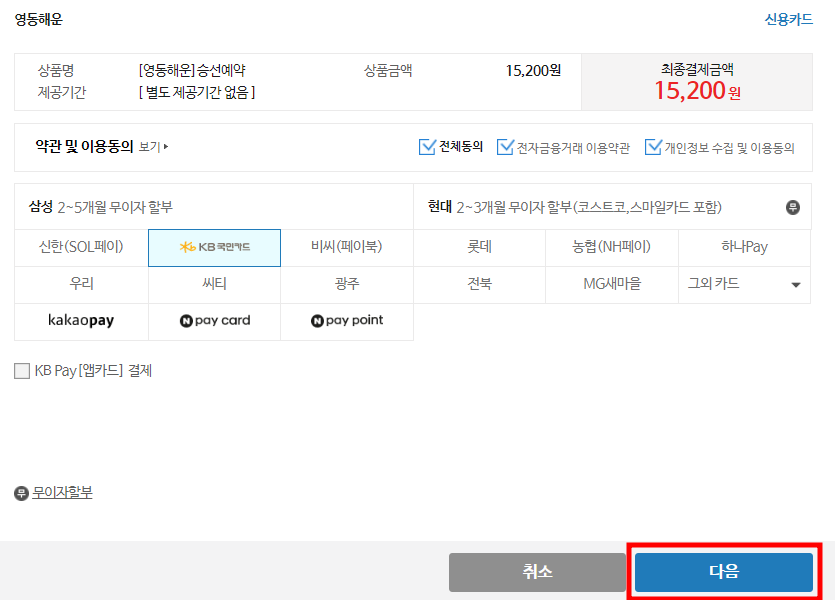This screenshot has width=835, height=600.
Task: Choose kakaopay payment
Action: [x=81, y=321]
